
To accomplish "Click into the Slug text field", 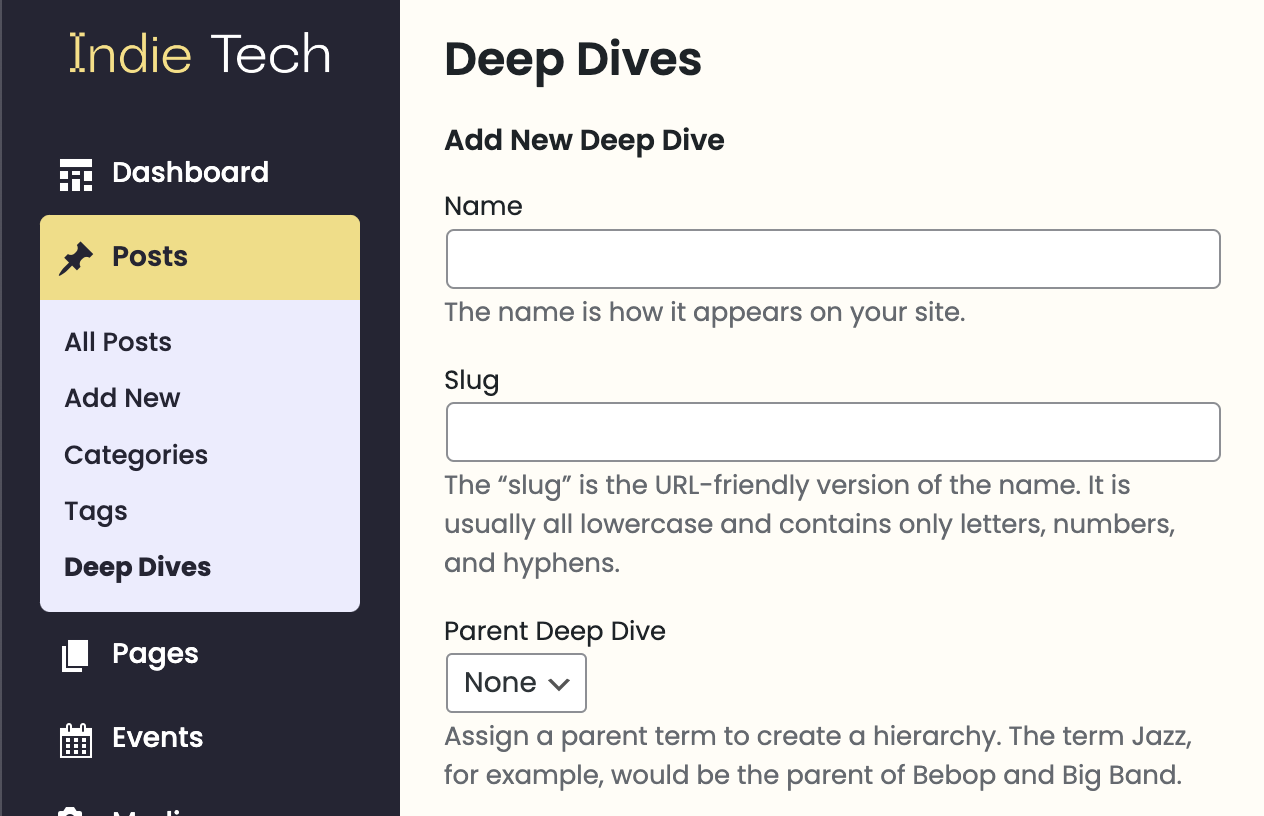I will [832, 432].
